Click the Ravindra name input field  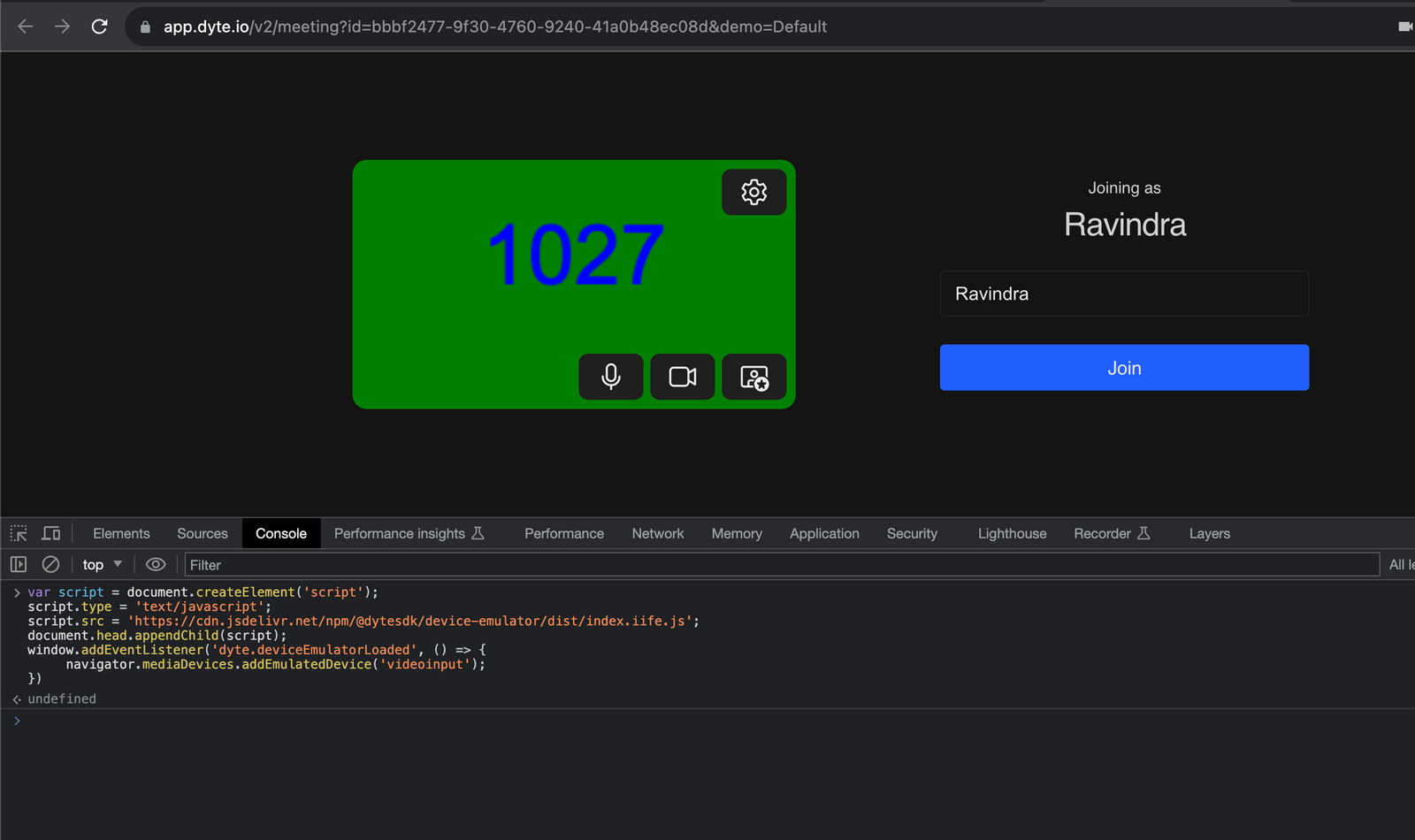(x=1123, y=294)
